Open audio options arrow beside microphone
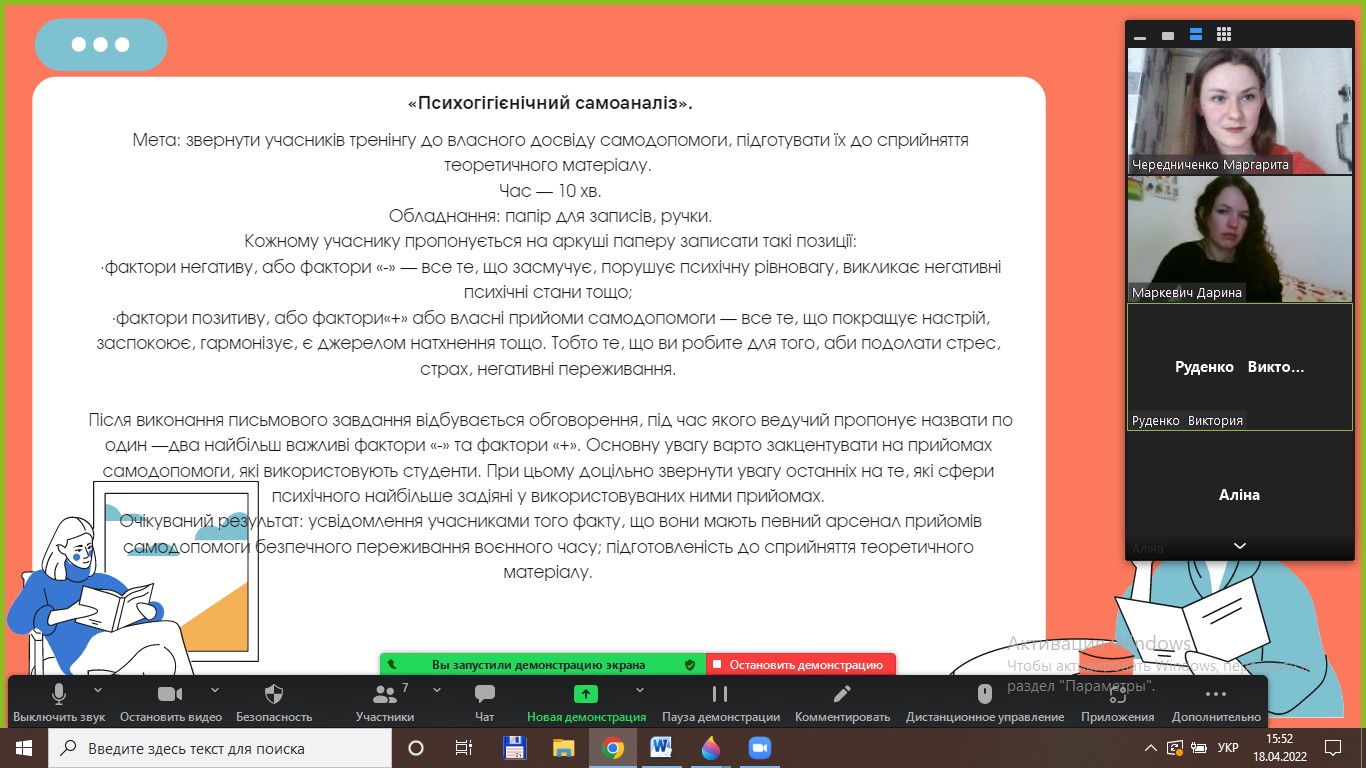The width and height of the screenshot is (1366, 768). coord(98,690)
